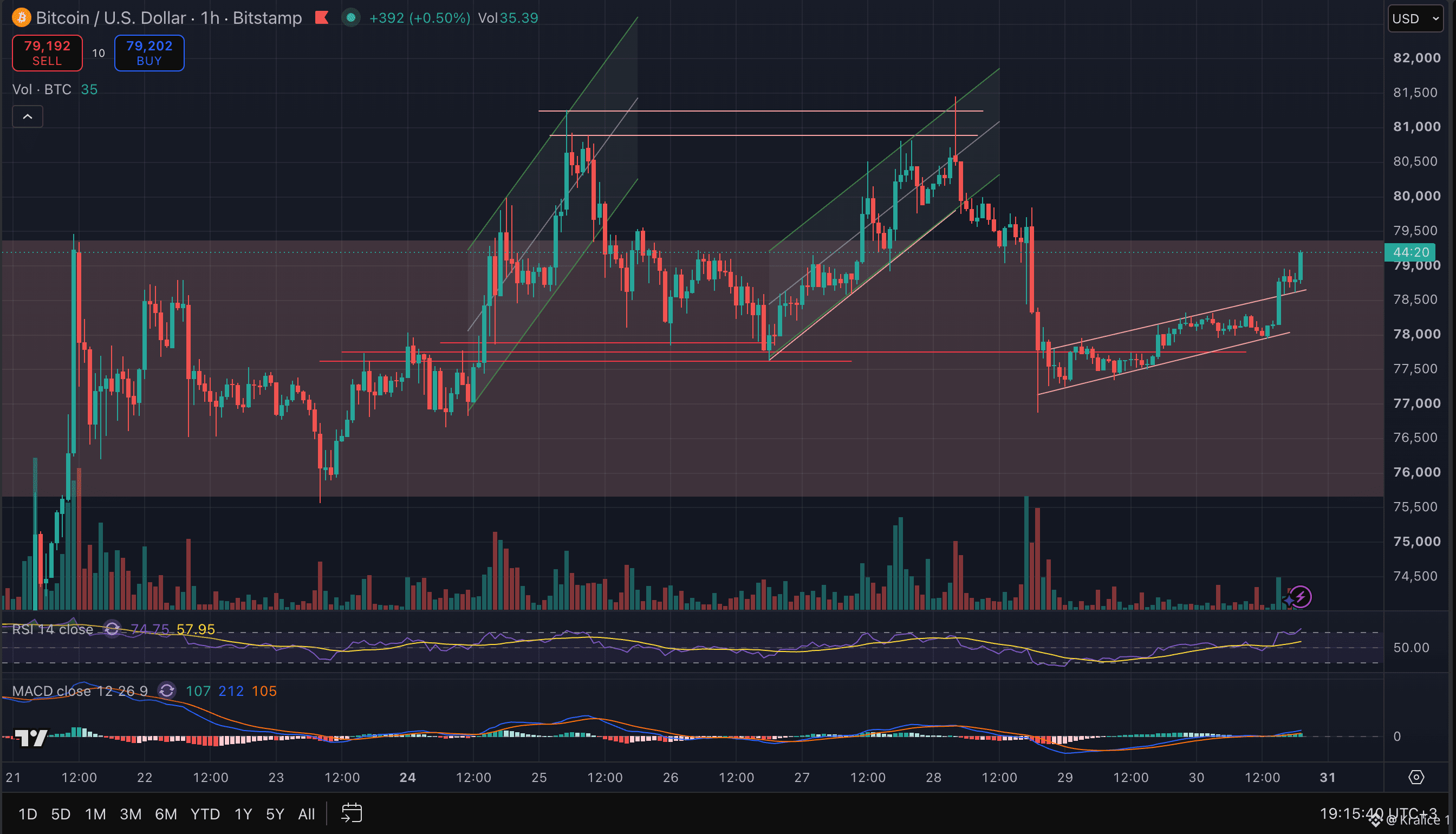
Task: Click the 81,500 price scale label
Action: coord(1415,92)
